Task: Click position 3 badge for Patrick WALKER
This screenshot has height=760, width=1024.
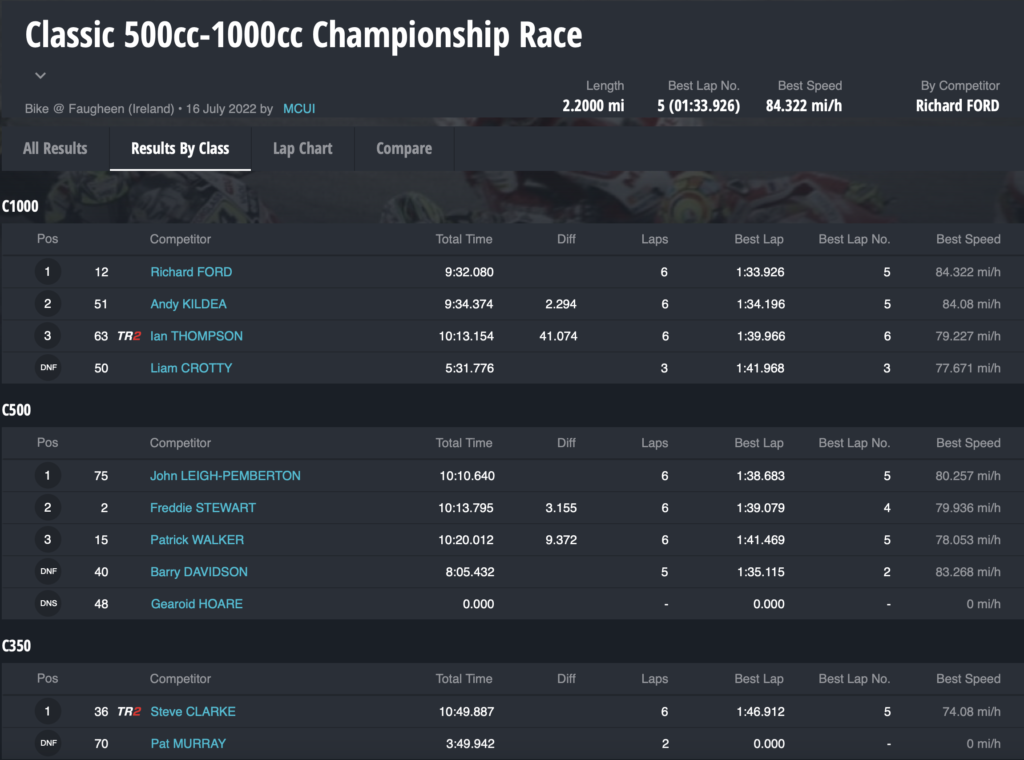Action: click(x=48, y=539)
